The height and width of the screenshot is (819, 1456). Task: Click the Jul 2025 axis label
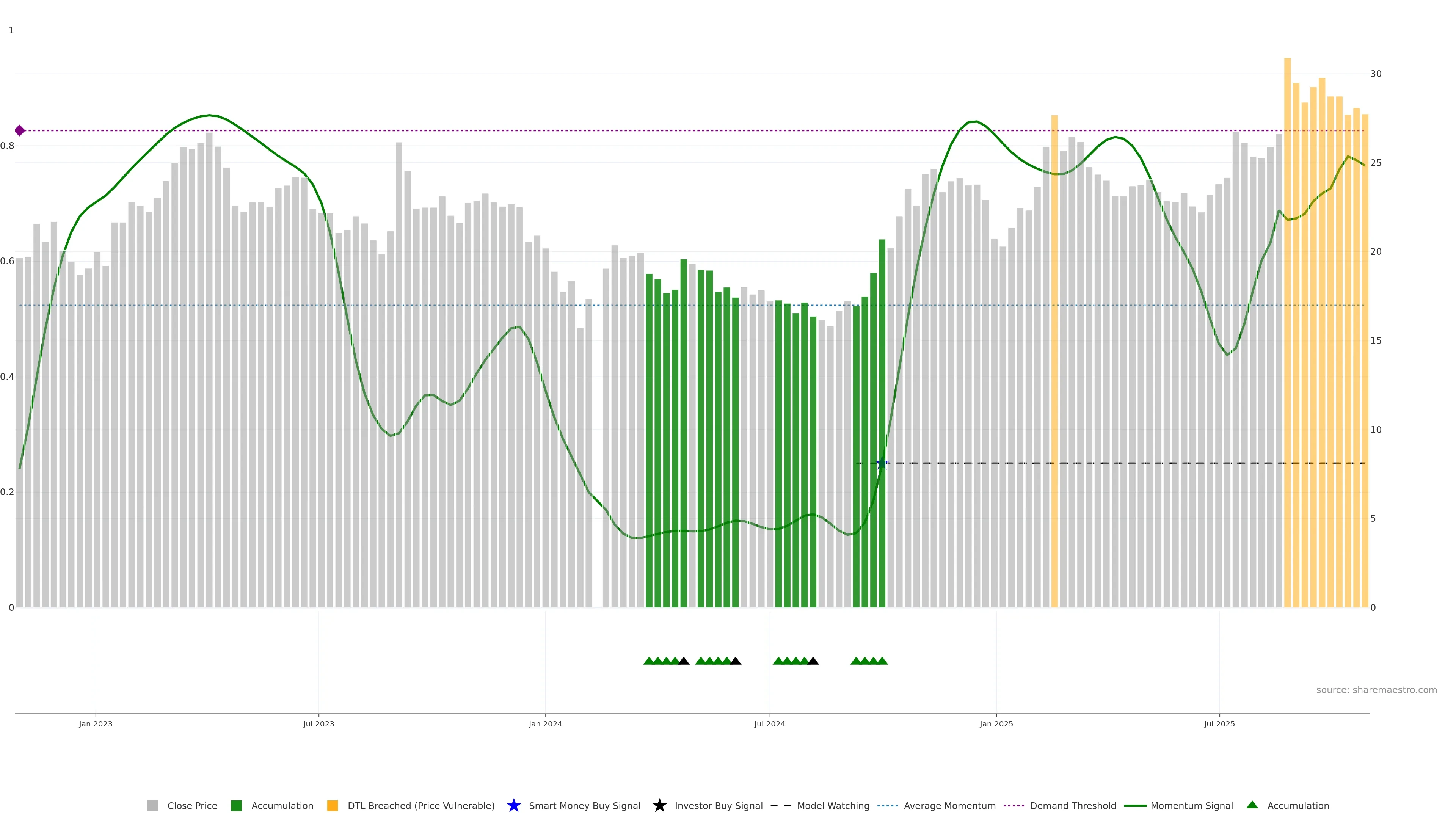[1219, 723]
